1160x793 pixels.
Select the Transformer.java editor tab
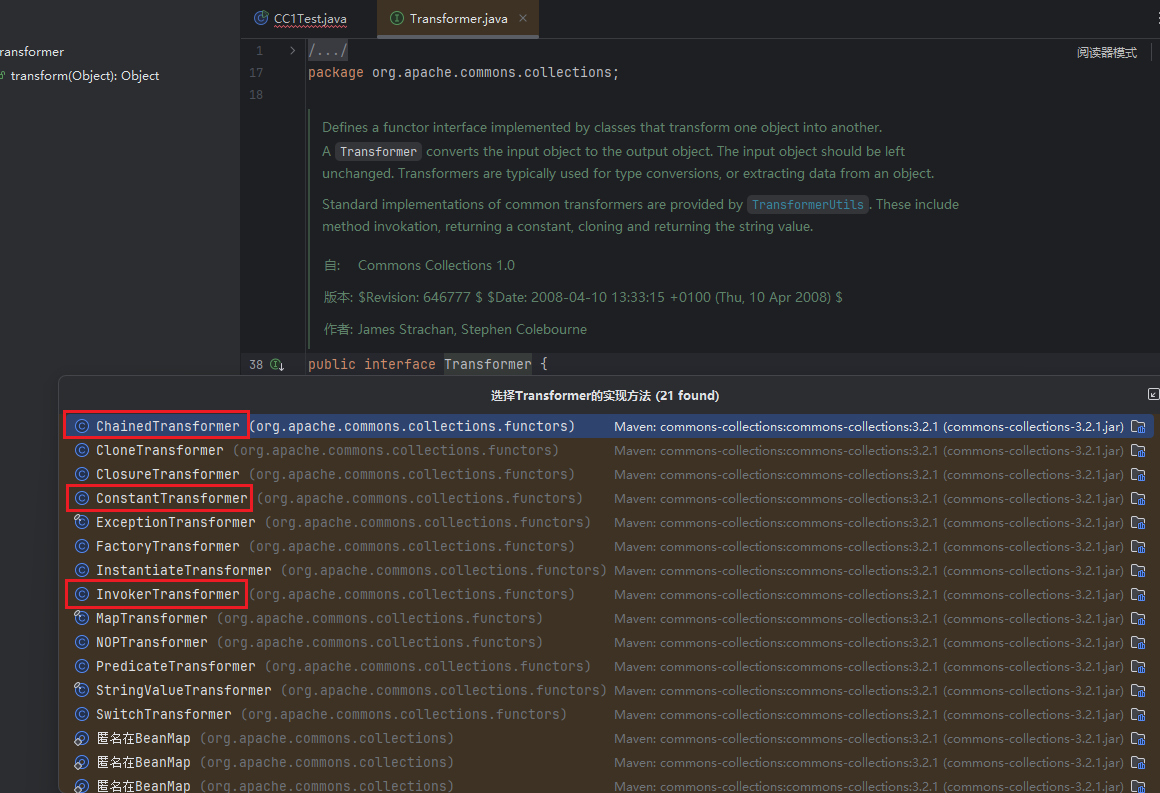click(x=458, y=19)
